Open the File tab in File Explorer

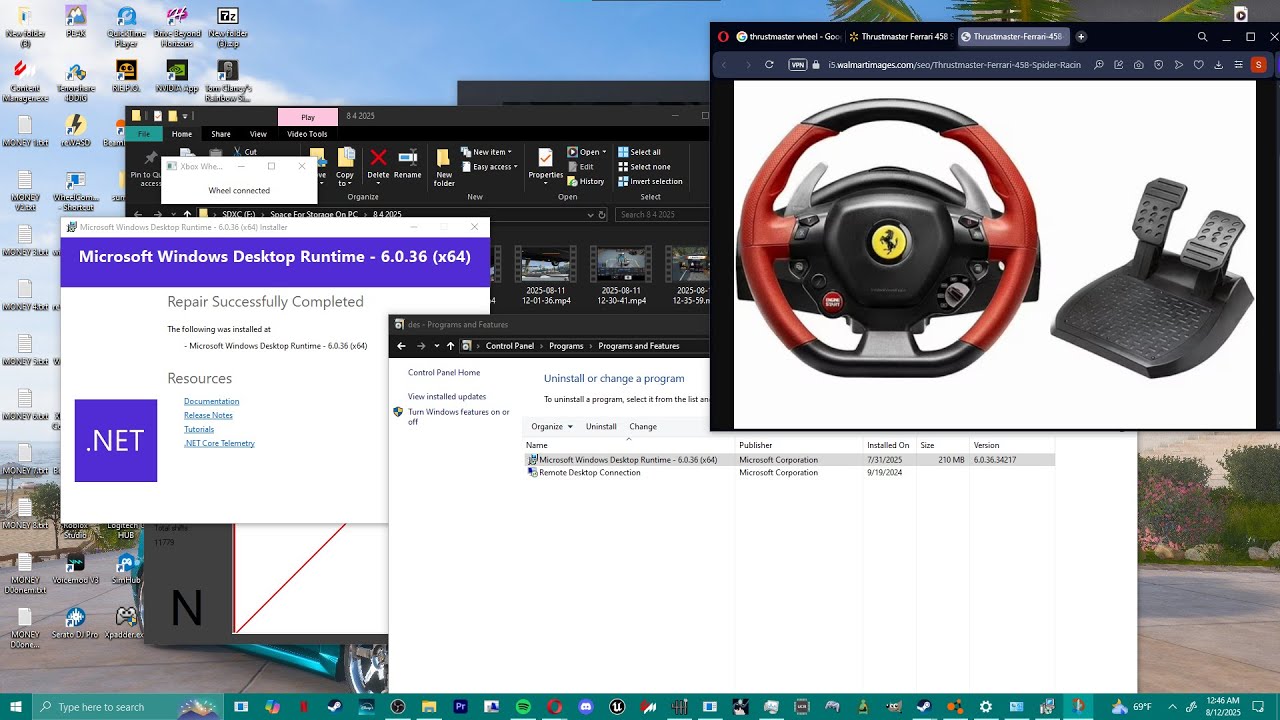tap(144, 134)
